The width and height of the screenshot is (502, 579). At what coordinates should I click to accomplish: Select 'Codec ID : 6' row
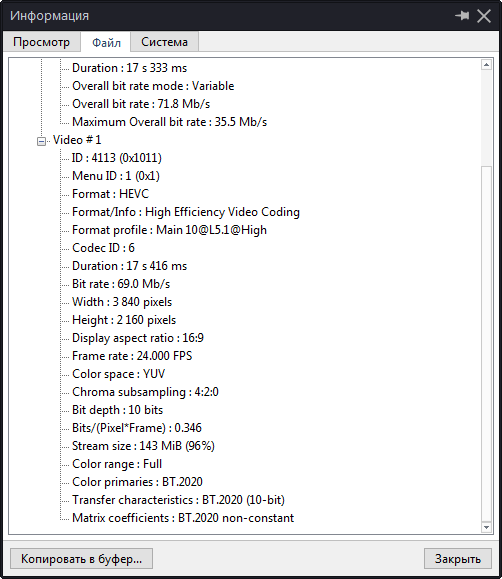tap(103, 248)
